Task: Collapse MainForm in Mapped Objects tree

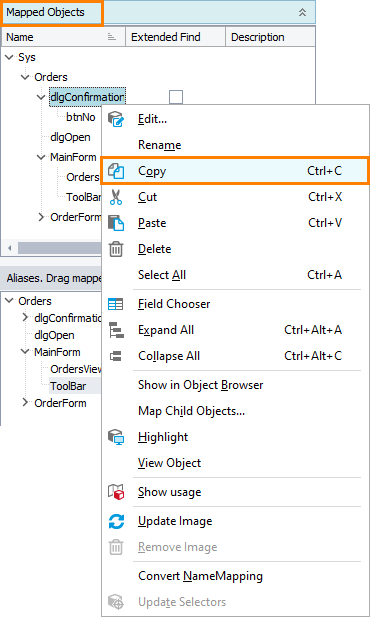Action: click(x=41, y=157)
